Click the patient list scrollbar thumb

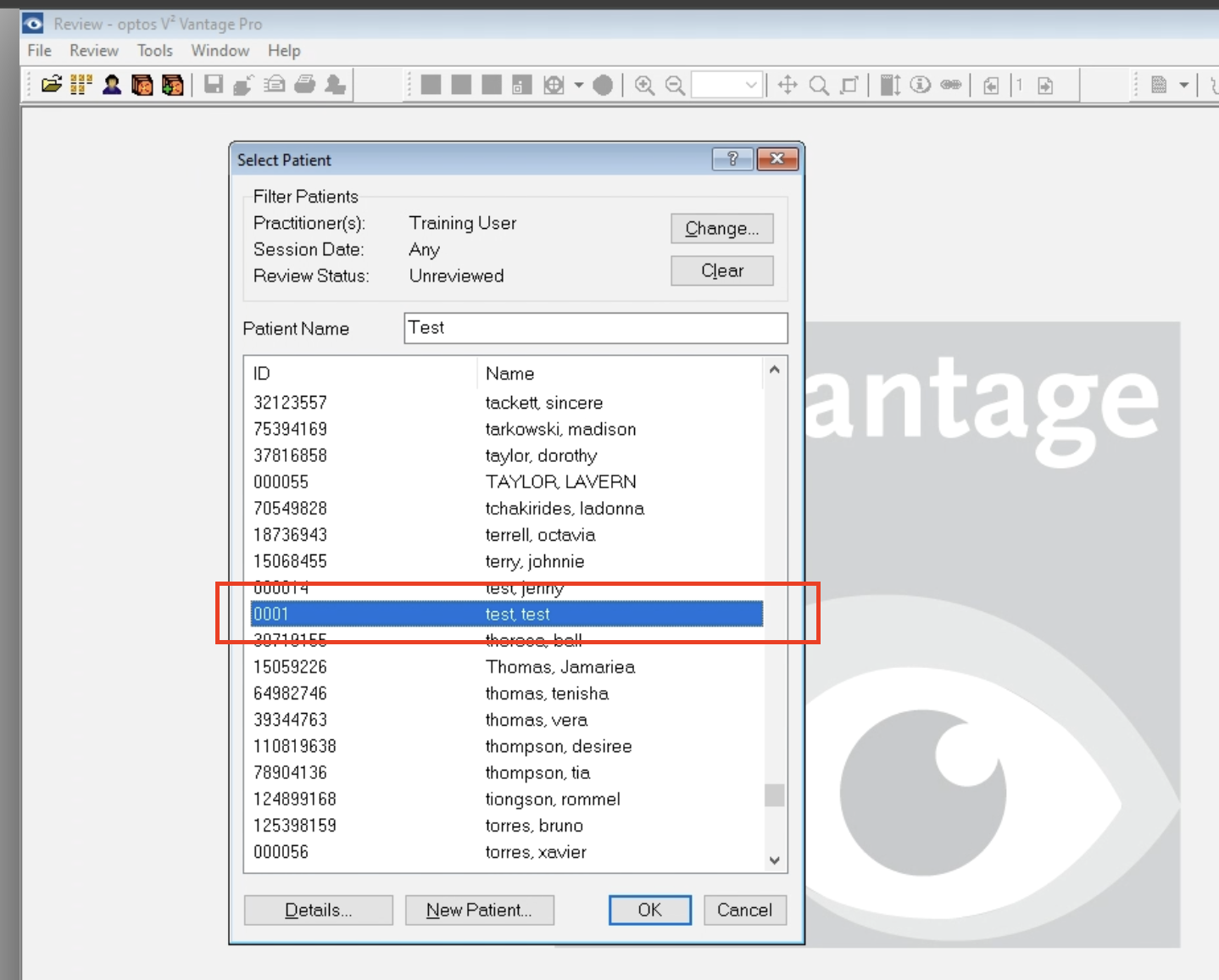[x=774, y=795]
